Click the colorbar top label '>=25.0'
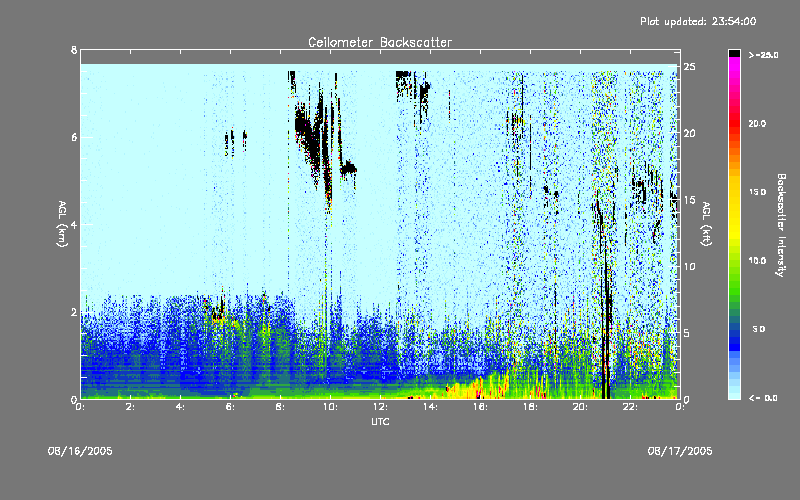Screen dimensions: 800x500 tap(763, 55)
